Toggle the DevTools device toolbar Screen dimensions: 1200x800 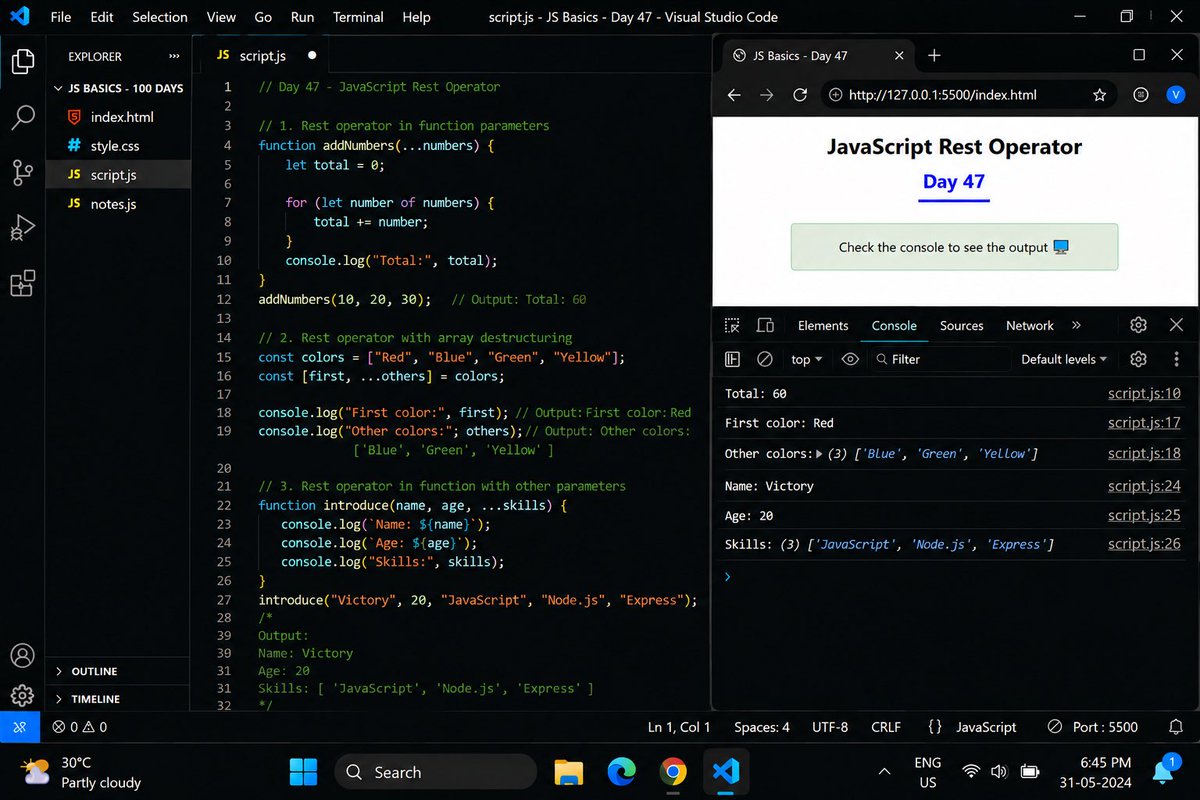coord(765,325)
